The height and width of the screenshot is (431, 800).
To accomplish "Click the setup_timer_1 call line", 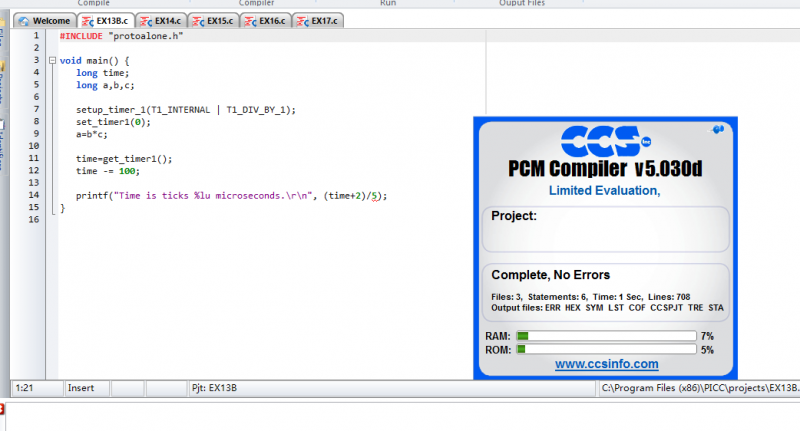I will point(186,110).
